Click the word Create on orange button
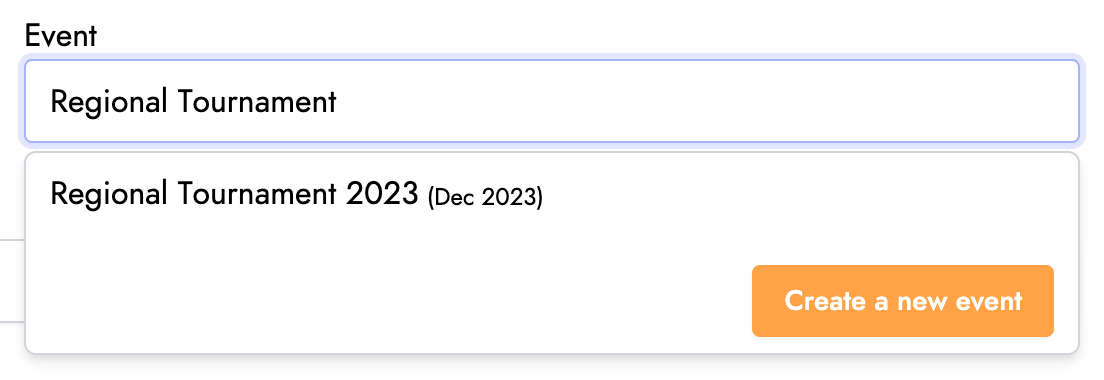1104x380 pixels. click(x=825, y=301)
